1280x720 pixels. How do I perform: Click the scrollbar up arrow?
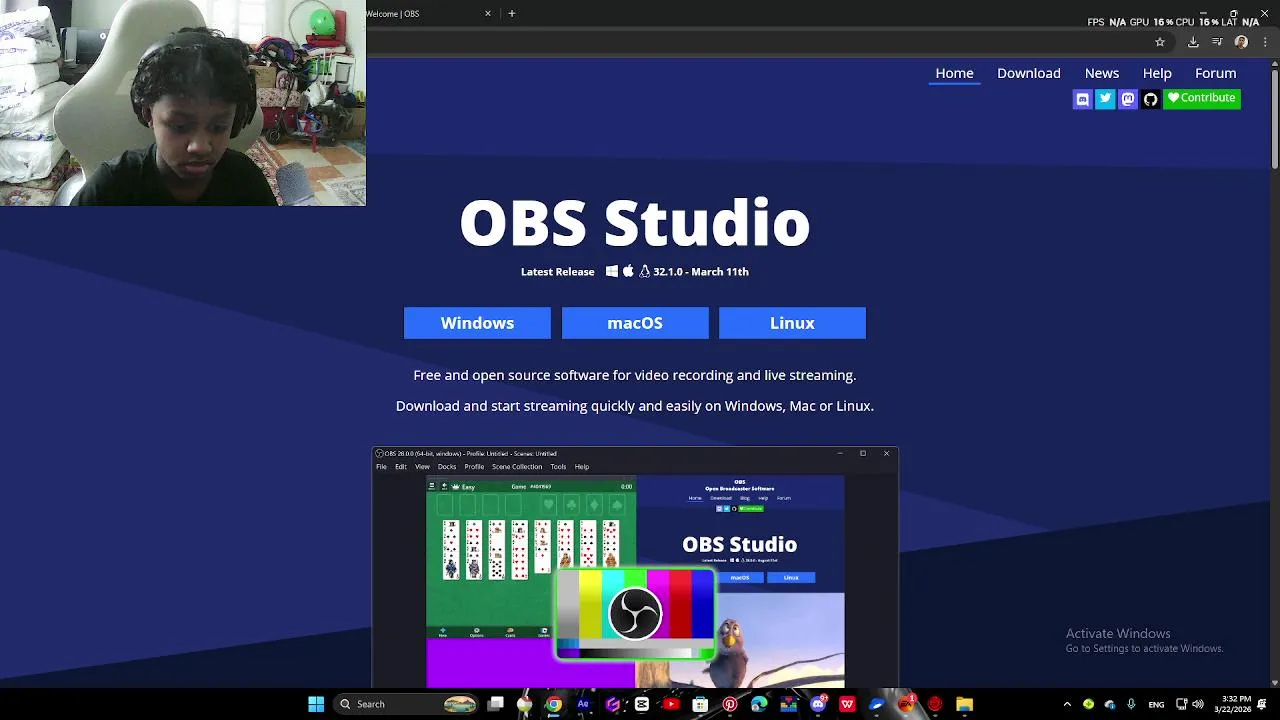pos(1275,62)
